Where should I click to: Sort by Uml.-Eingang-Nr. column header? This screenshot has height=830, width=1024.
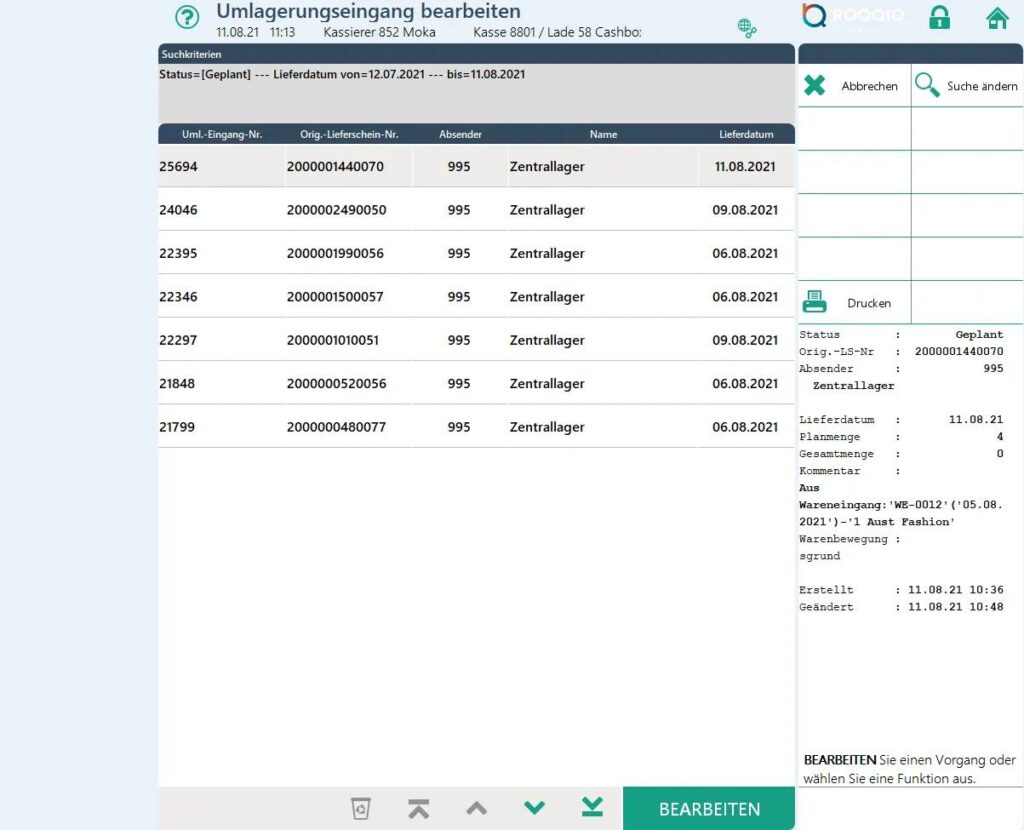[221, 134]
